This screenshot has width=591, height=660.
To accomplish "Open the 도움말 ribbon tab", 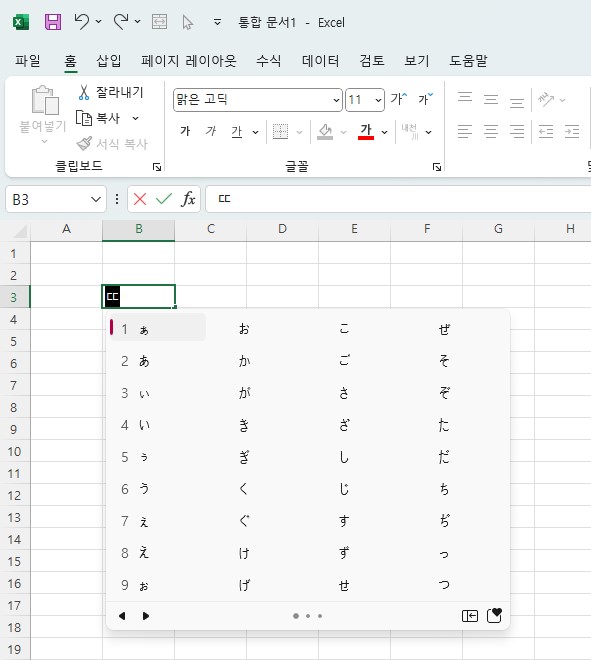I will click(x=469, y=61).
